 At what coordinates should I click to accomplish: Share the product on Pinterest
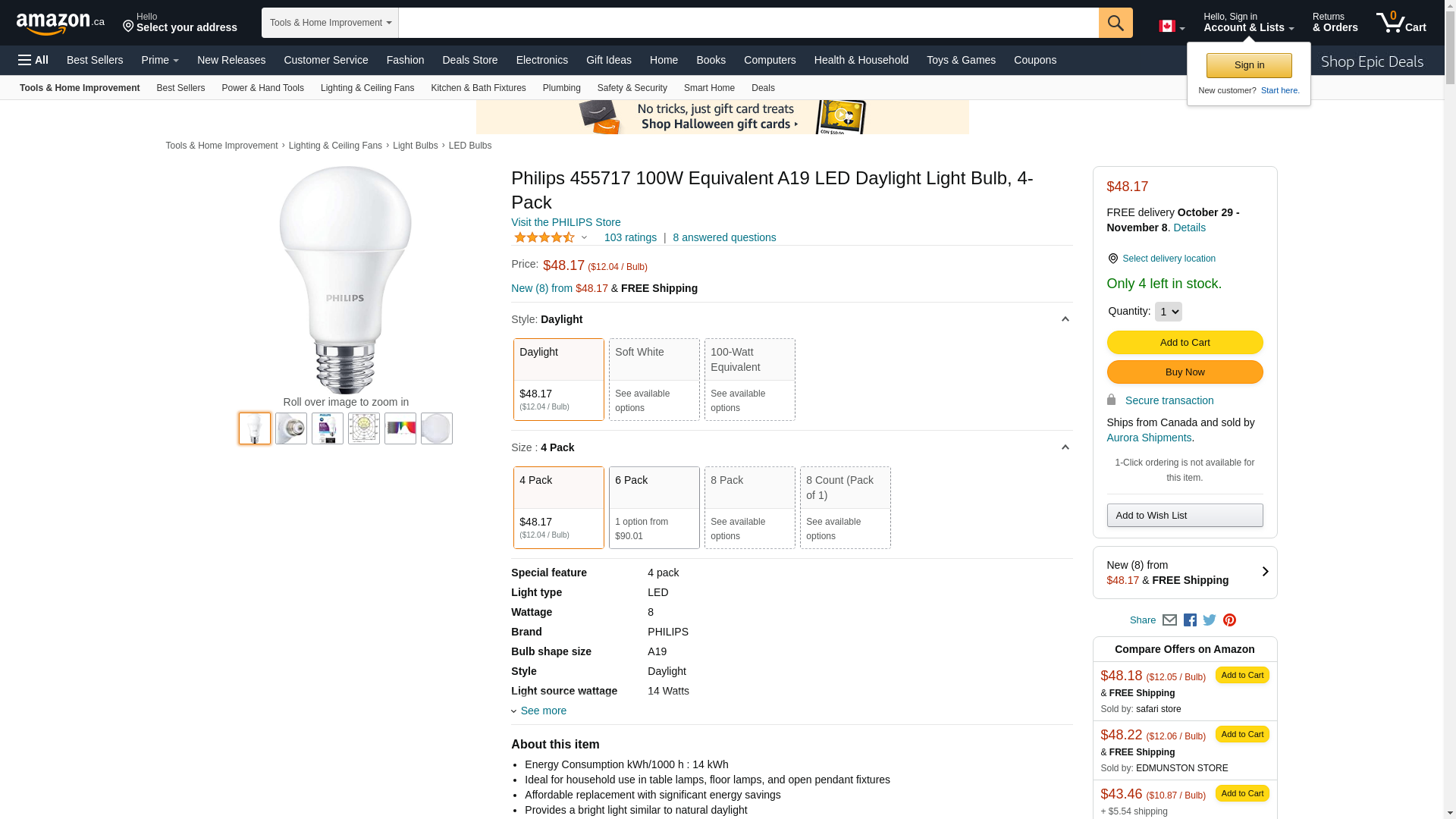(1229, 620)
